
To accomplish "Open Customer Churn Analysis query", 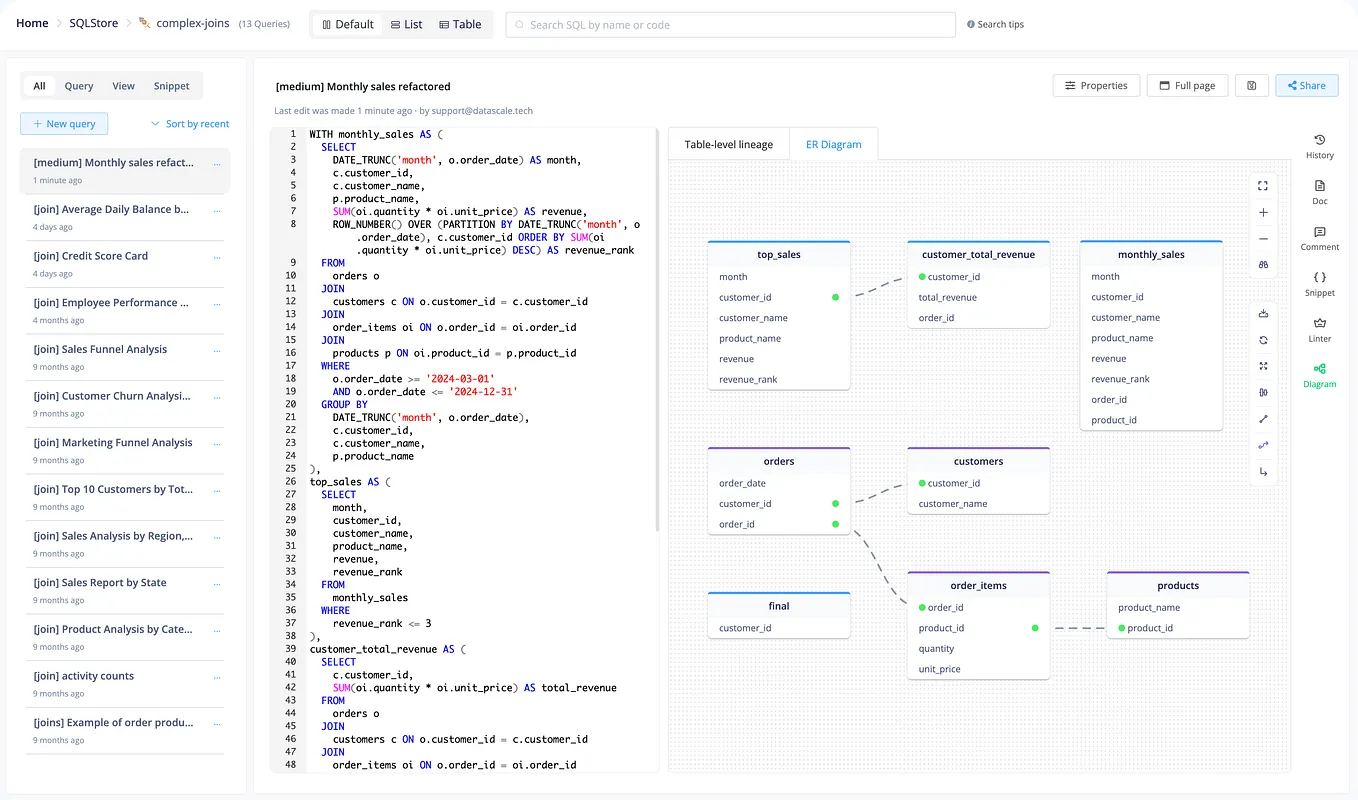I will pos(125,403).
